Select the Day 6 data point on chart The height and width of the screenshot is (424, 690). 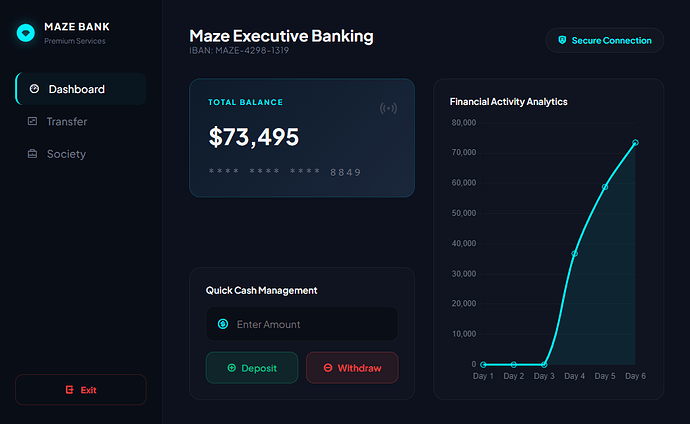pos(635,143)
